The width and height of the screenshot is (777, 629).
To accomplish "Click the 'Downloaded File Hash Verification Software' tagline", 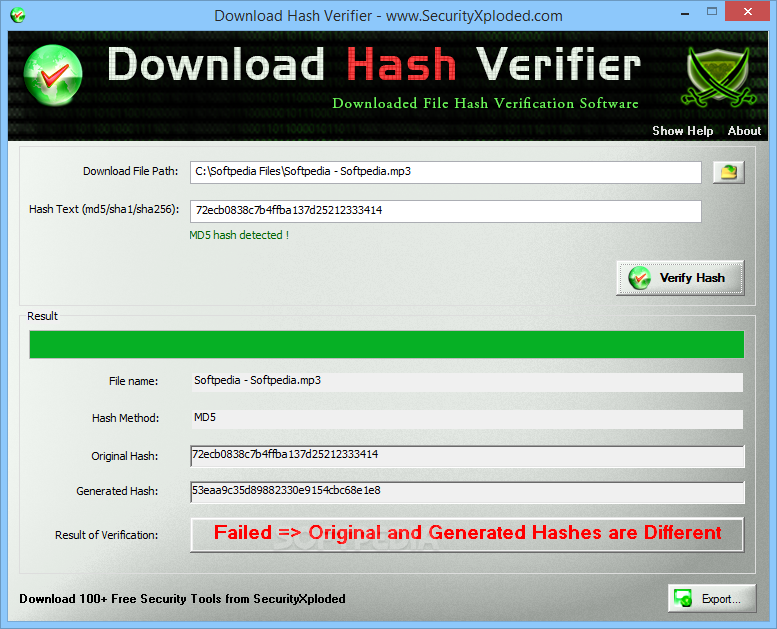I will (485, 103).
